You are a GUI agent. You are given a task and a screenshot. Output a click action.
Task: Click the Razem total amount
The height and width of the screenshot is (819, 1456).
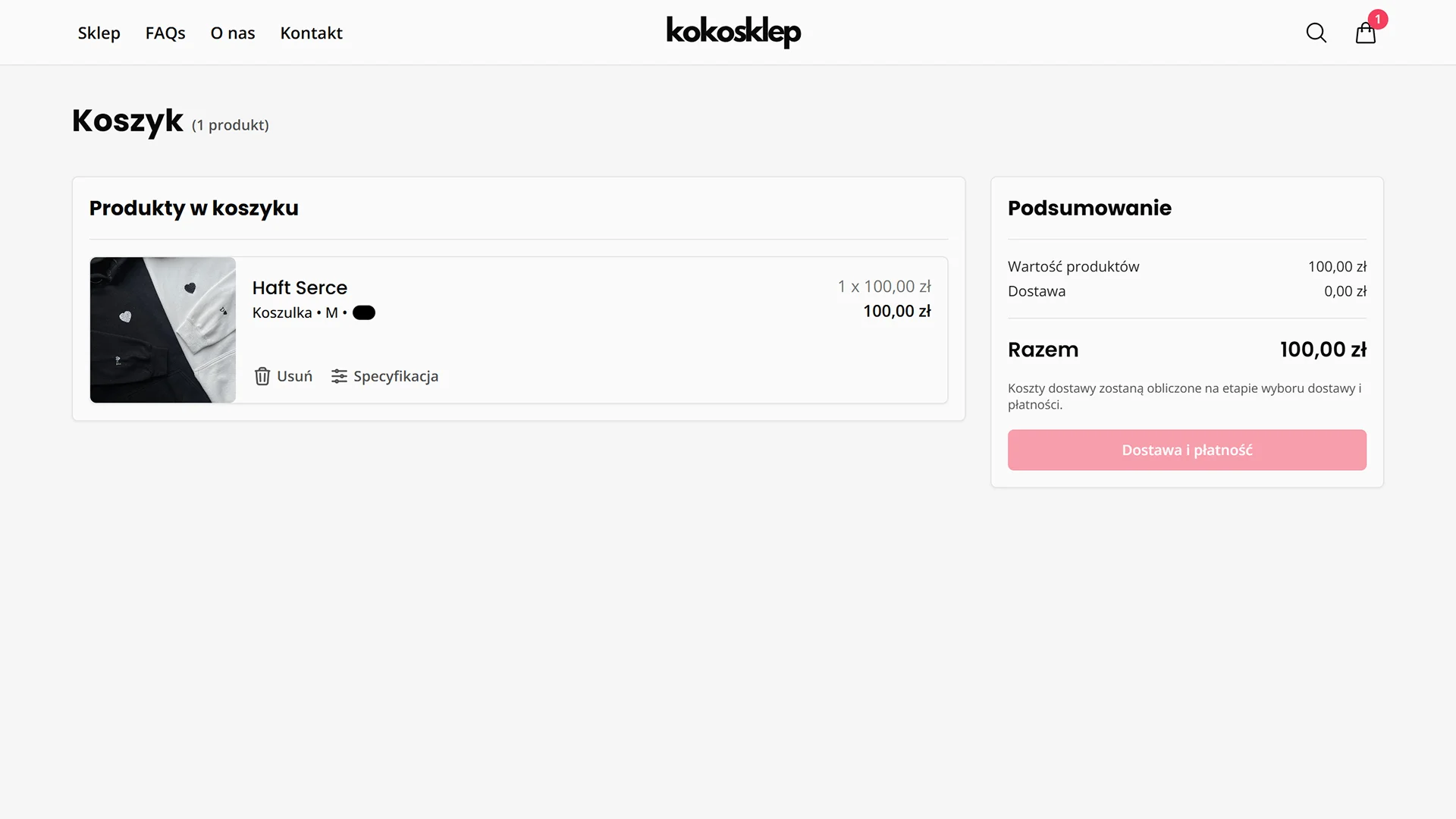pos(1323,350)
